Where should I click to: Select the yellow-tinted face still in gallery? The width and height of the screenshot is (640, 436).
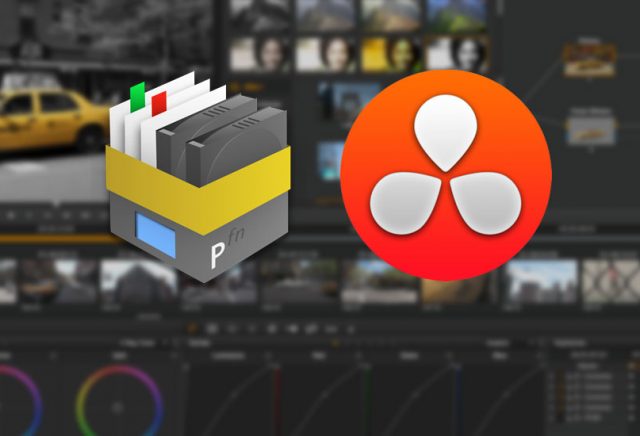point(391,55)
